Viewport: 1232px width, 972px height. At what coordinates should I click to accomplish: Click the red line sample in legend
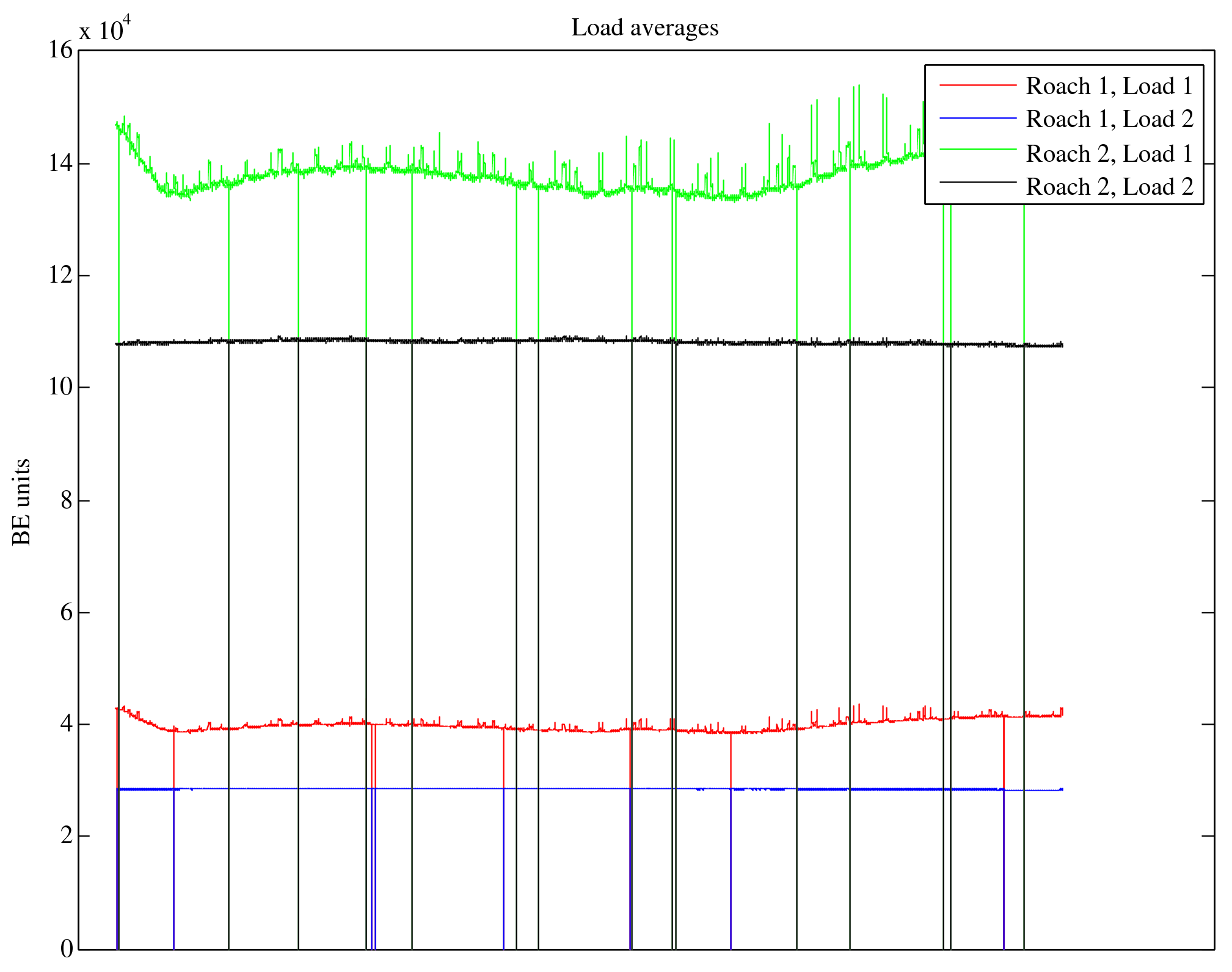point(977,85)
